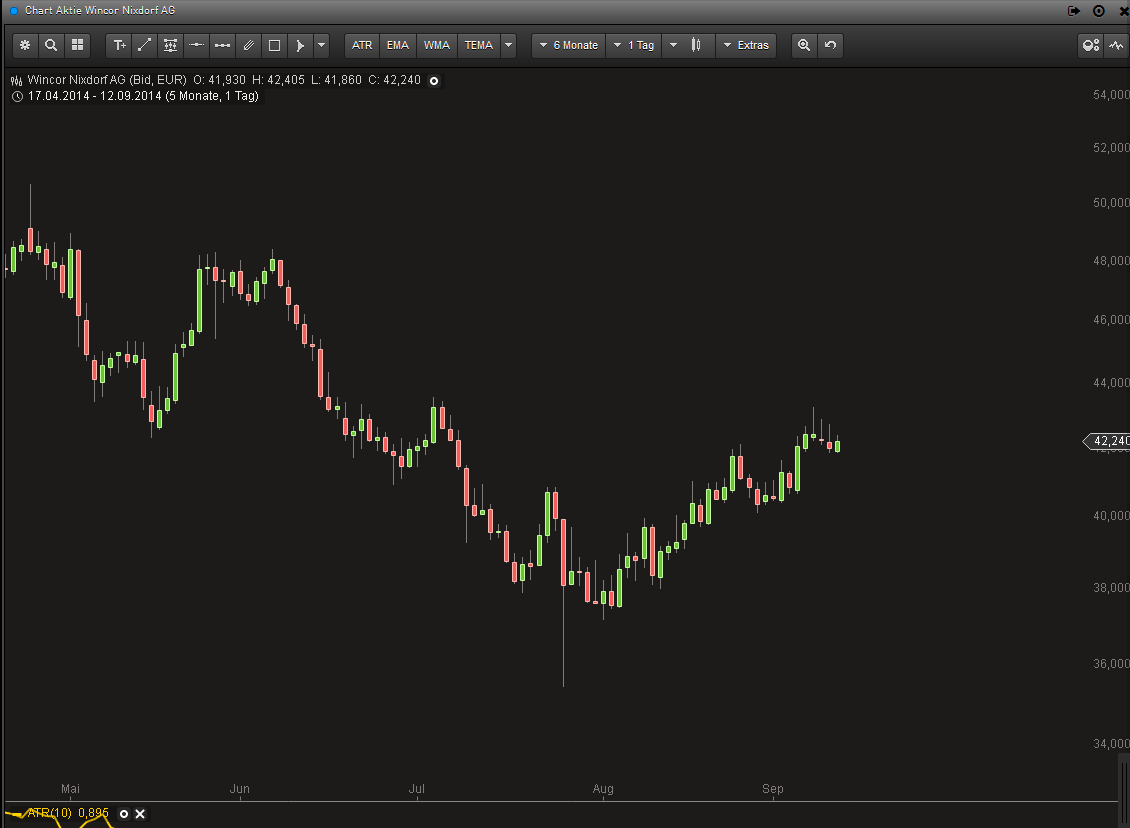Click the zoom-in magnifier icon
Viewport: 1130px width, 828px height.
804,45
